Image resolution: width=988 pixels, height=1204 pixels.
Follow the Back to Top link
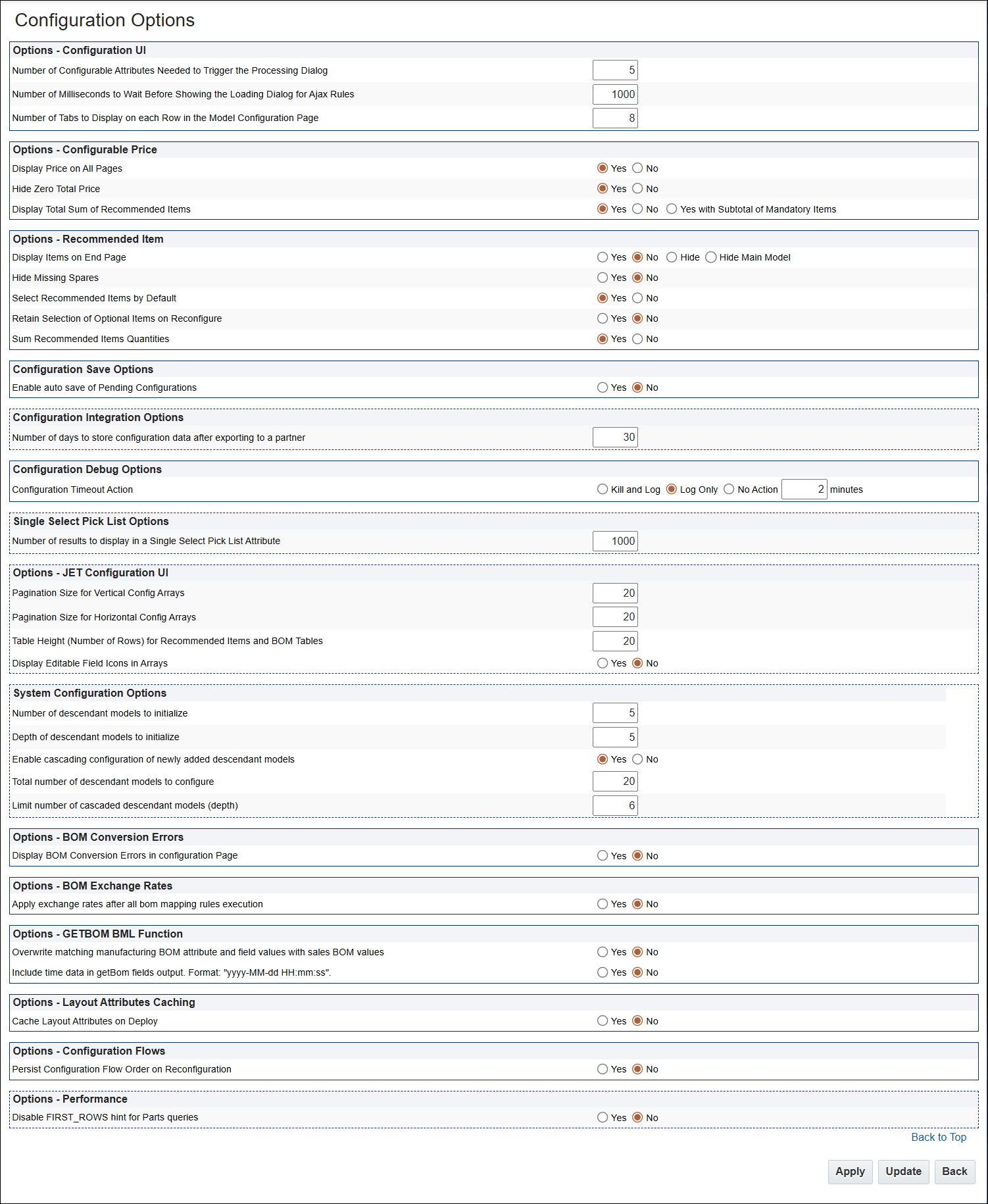click(939, 1138)
